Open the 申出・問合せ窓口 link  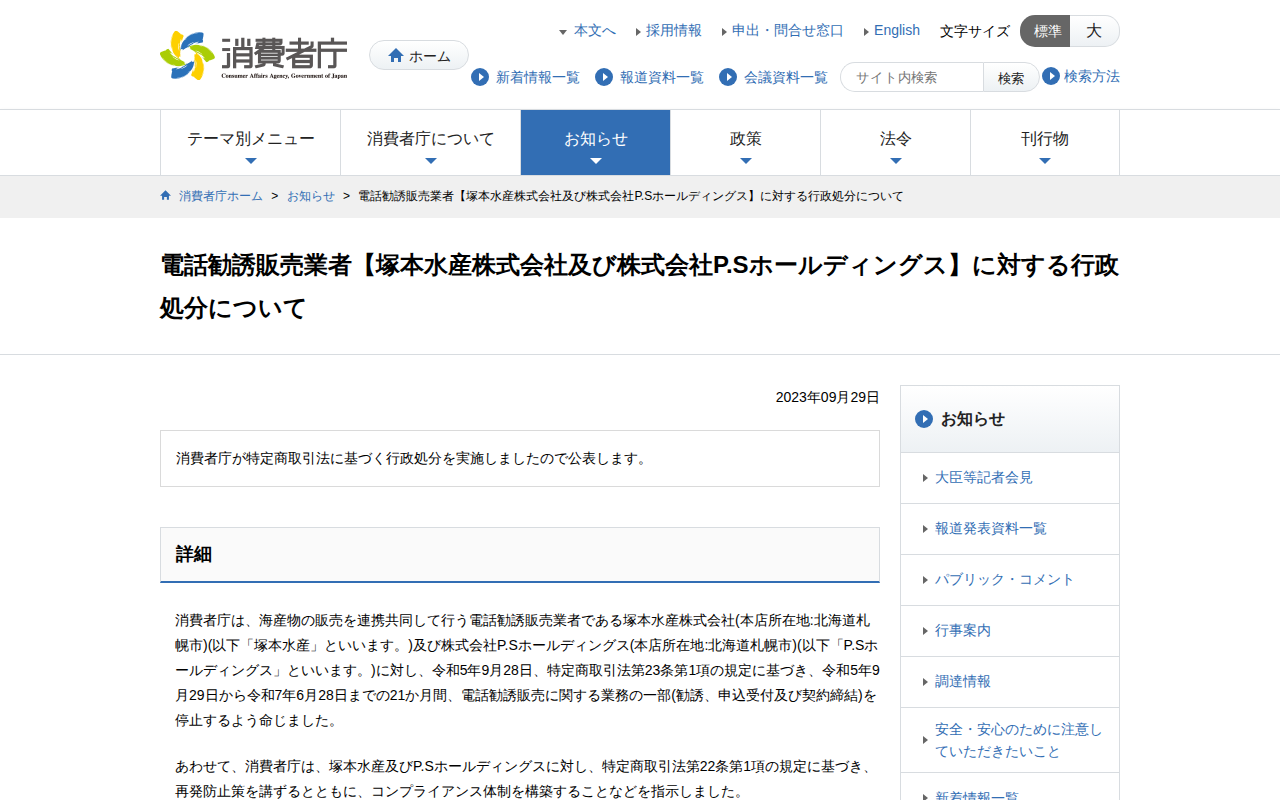click(x=788, y=31)
